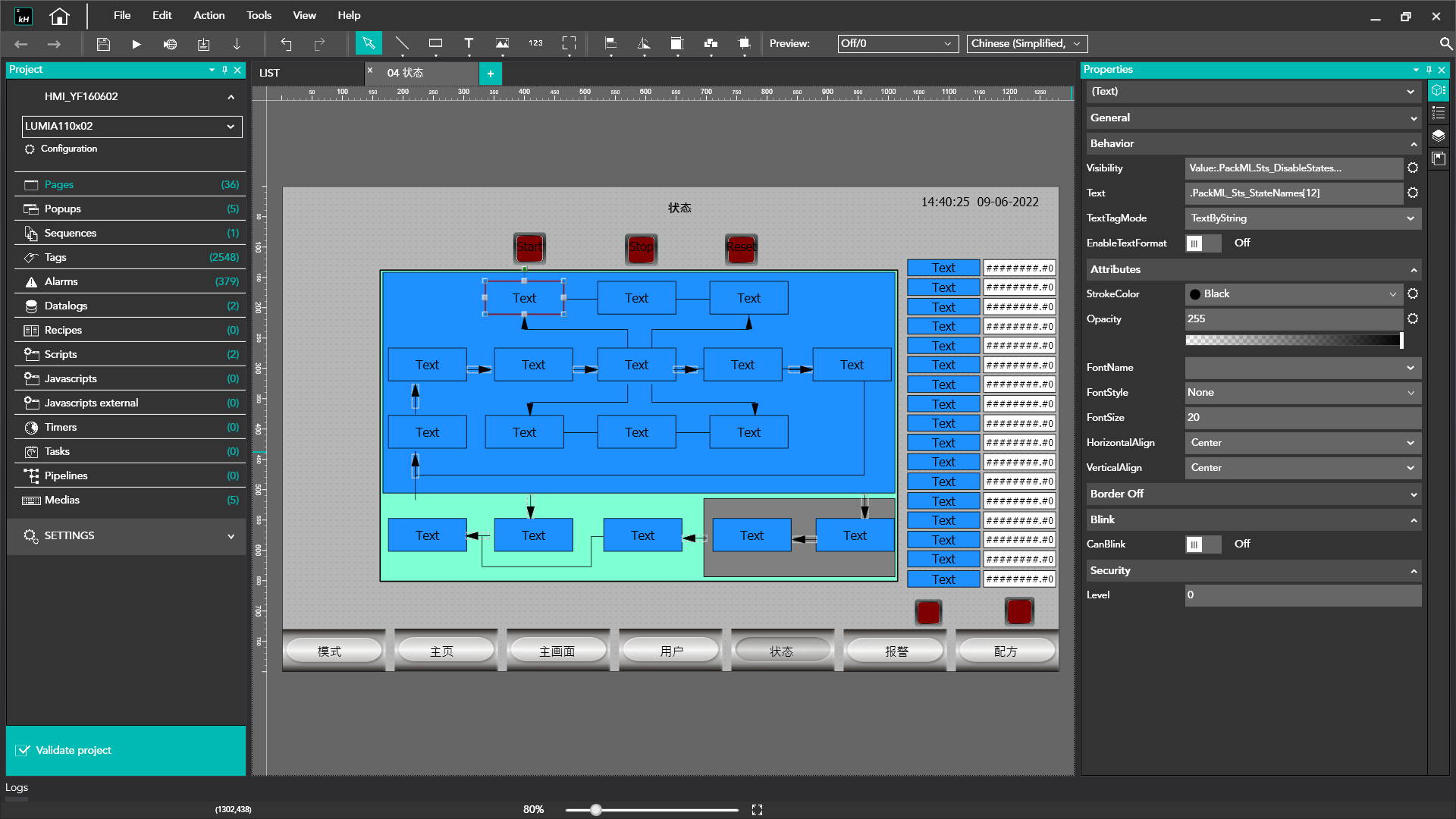This screenshot has width=1456, height=819.
Task: Check the Validate project checkbox
Action: pos(23,751)
